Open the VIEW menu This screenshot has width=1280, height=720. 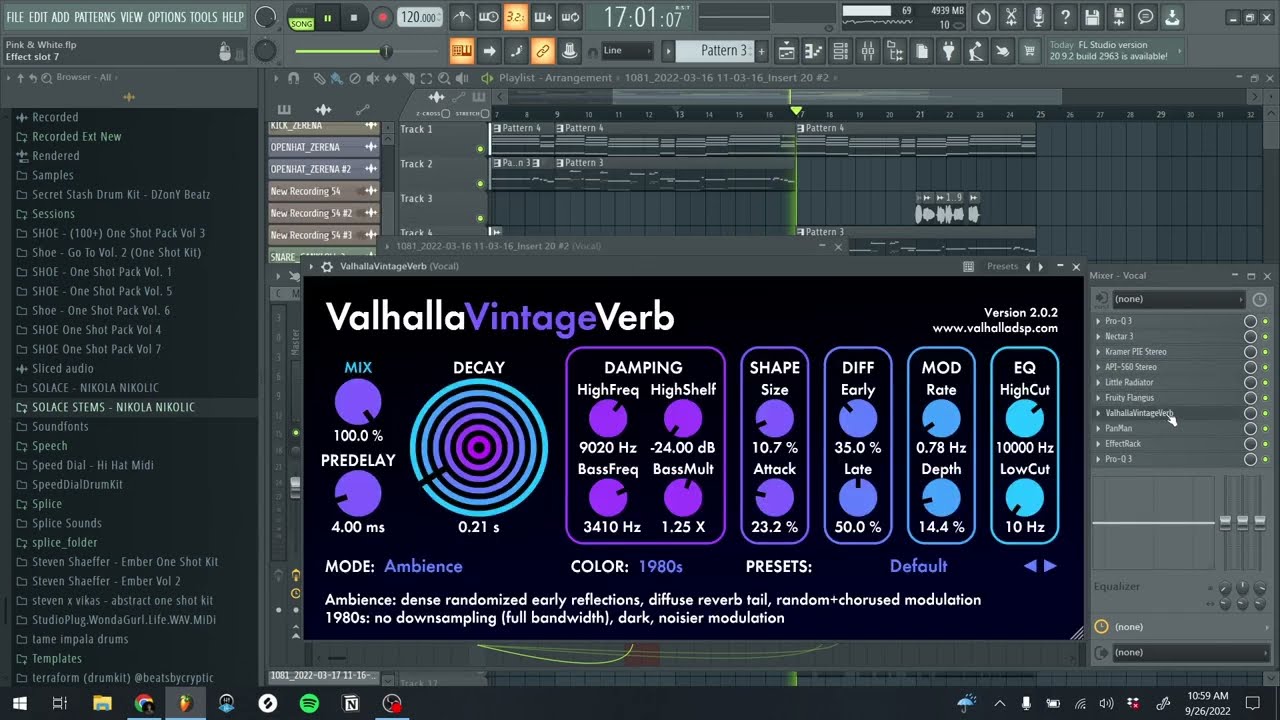[131, 17]
